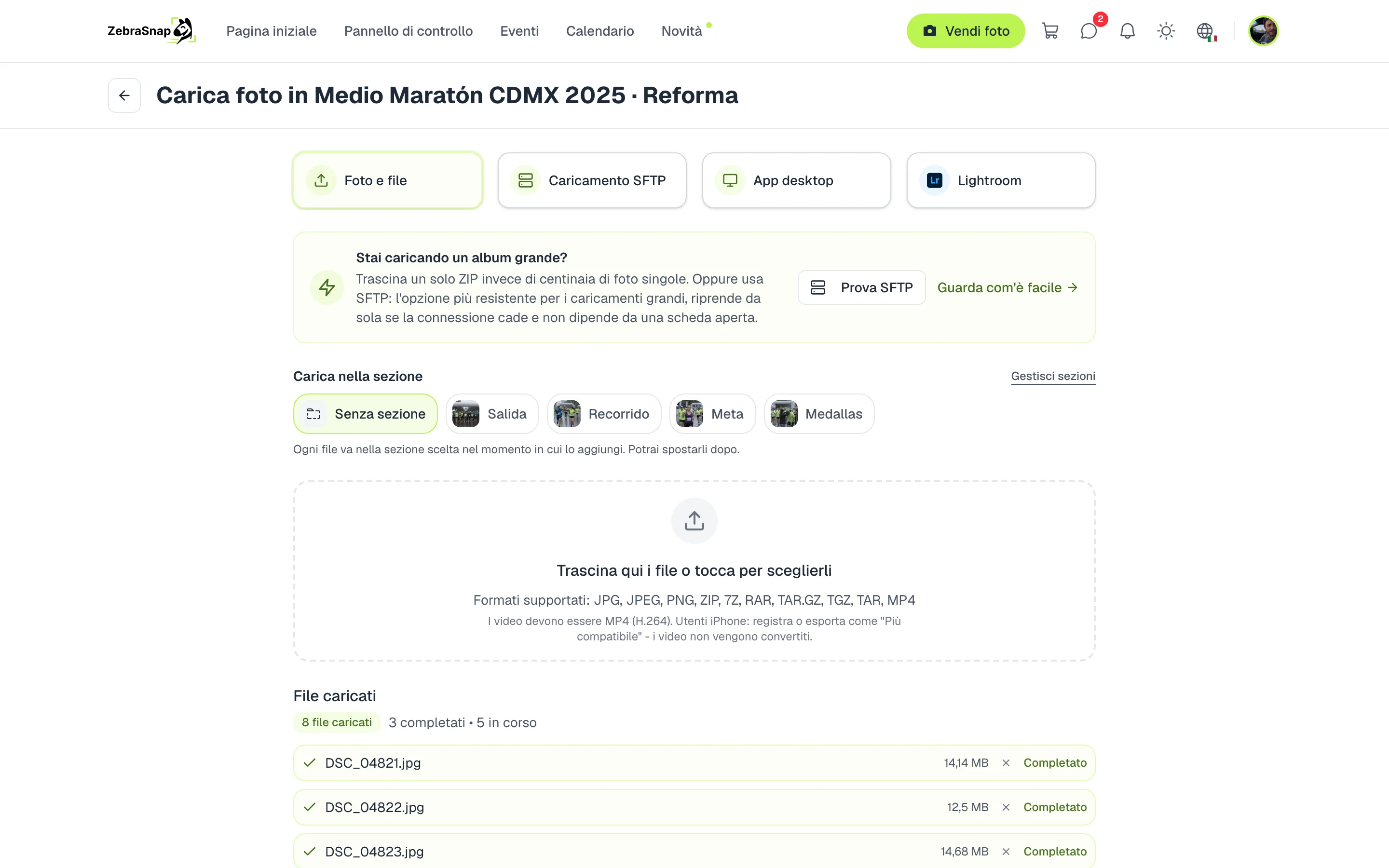Click the lightning bolt tip icon
Image resolution: width=1389 pixels, height=868 pixels.
[x=327, y=287]
